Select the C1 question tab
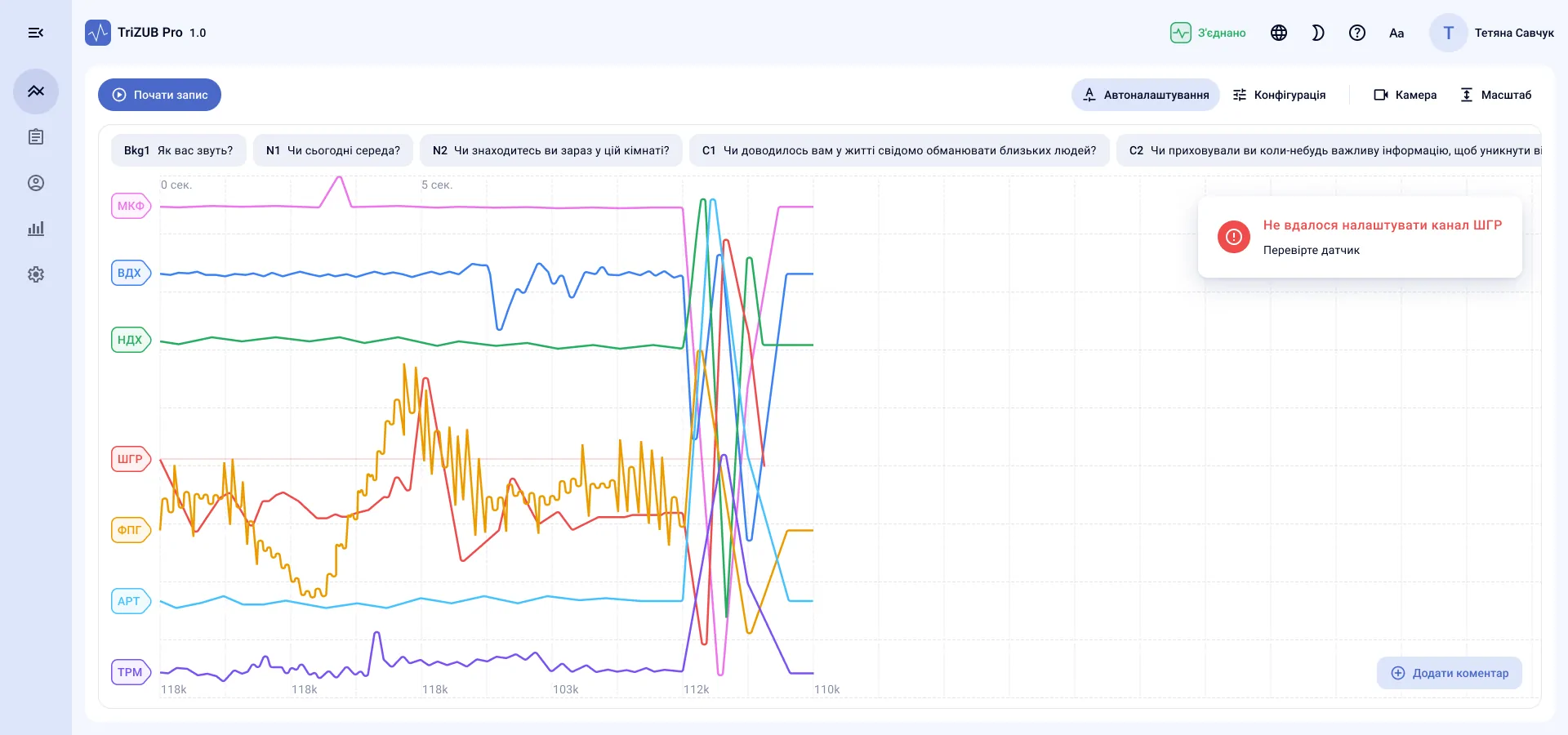This screenshot has height=735, width=1568. coord(899,150)
